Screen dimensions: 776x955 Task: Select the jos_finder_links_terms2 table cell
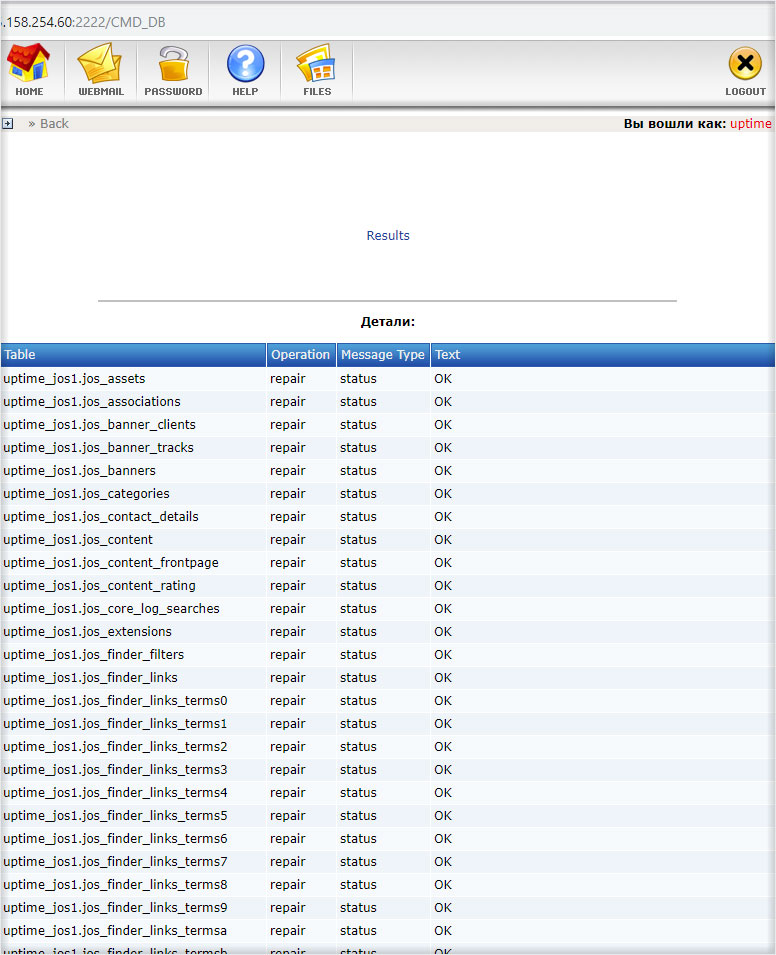133,747
